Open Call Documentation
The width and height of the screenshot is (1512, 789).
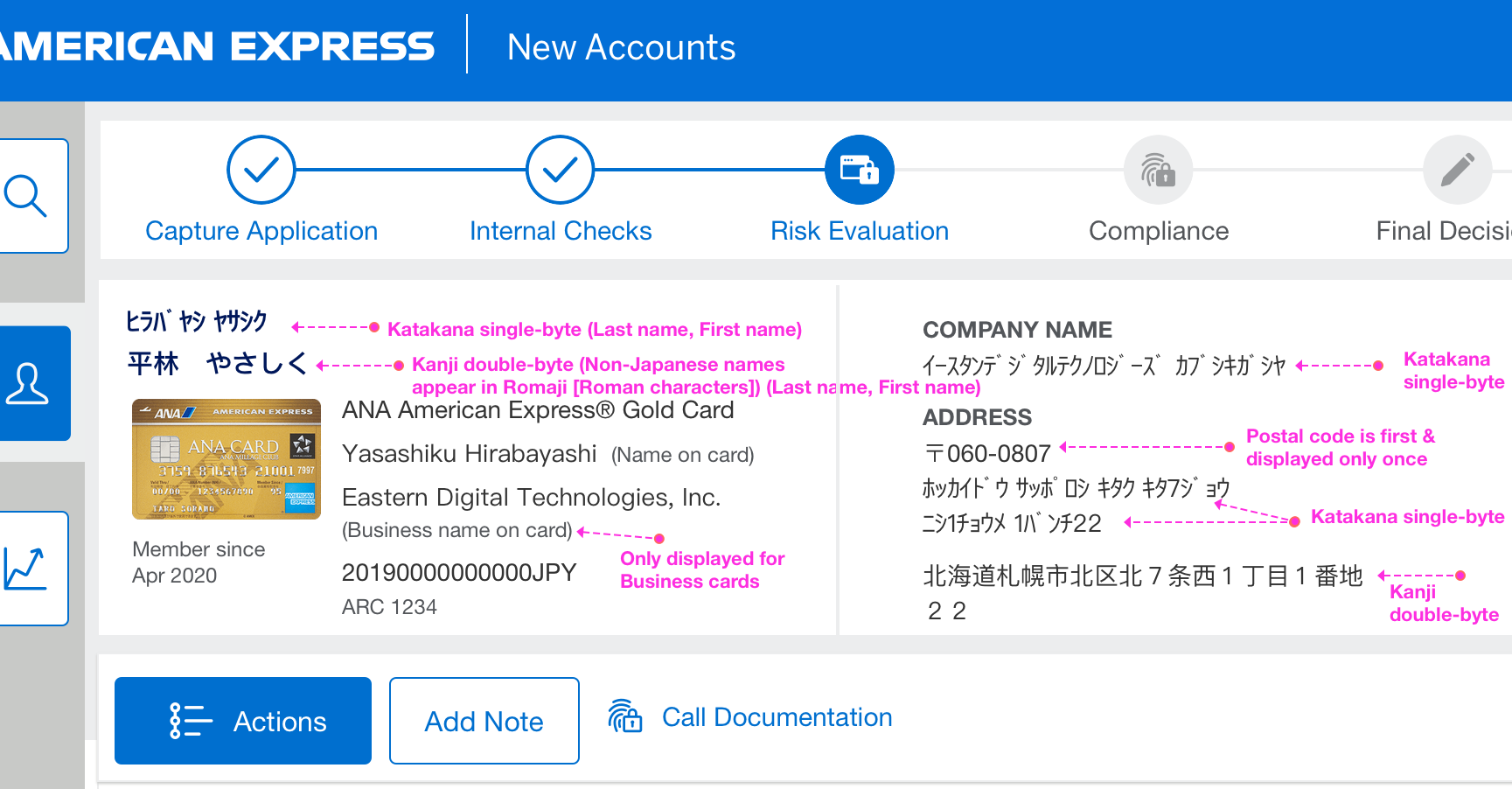pyautogui.click(x=776, y=717)
